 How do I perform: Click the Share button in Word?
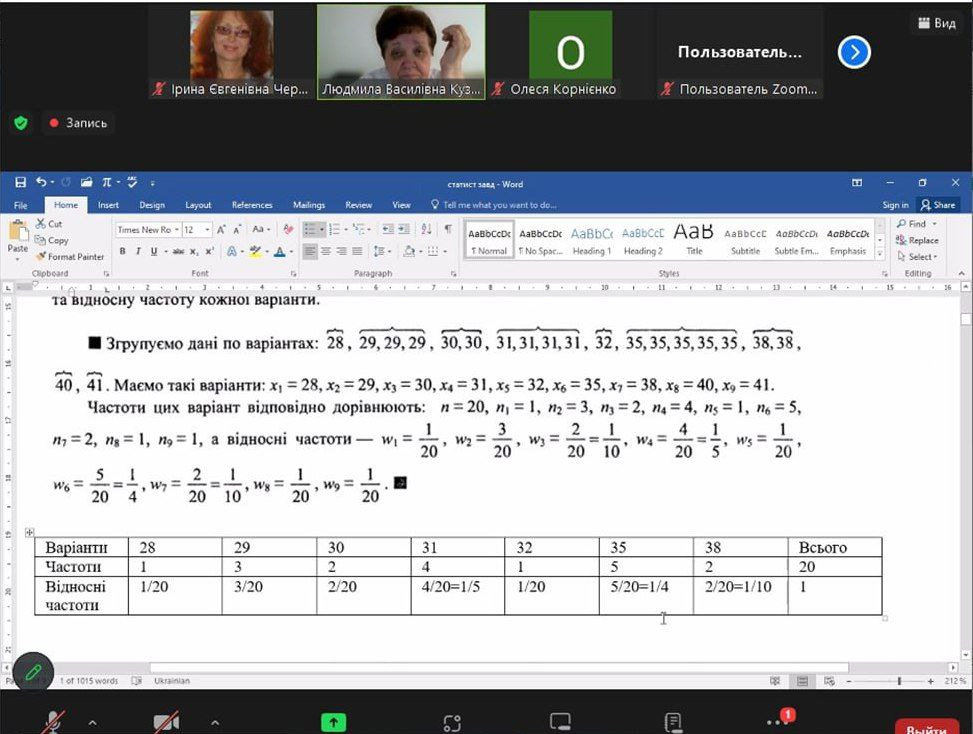pyautogui.click(x=938, y=205)
